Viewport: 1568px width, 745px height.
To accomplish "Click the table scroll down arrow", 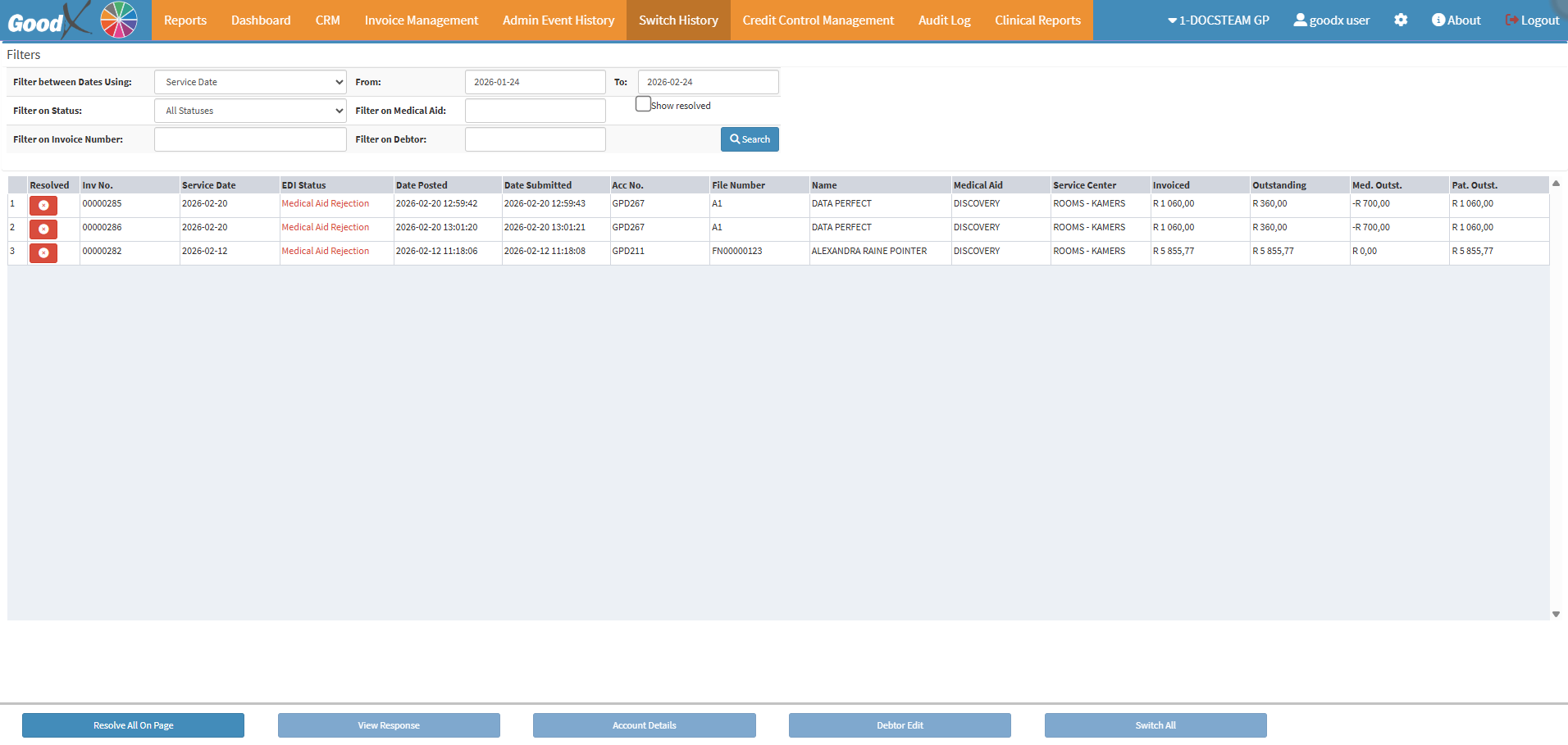I will pos(1556,614).
